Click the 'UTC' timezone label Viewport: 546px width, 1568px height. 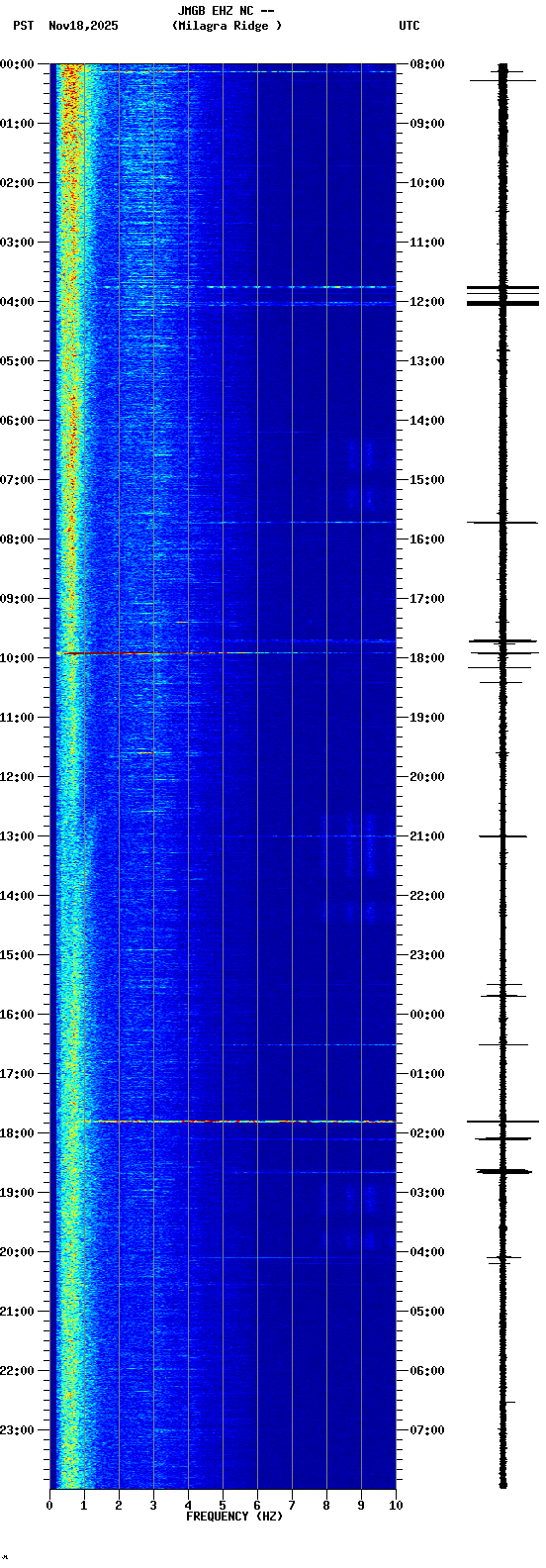pyautogui.click(x=409, y=26)
